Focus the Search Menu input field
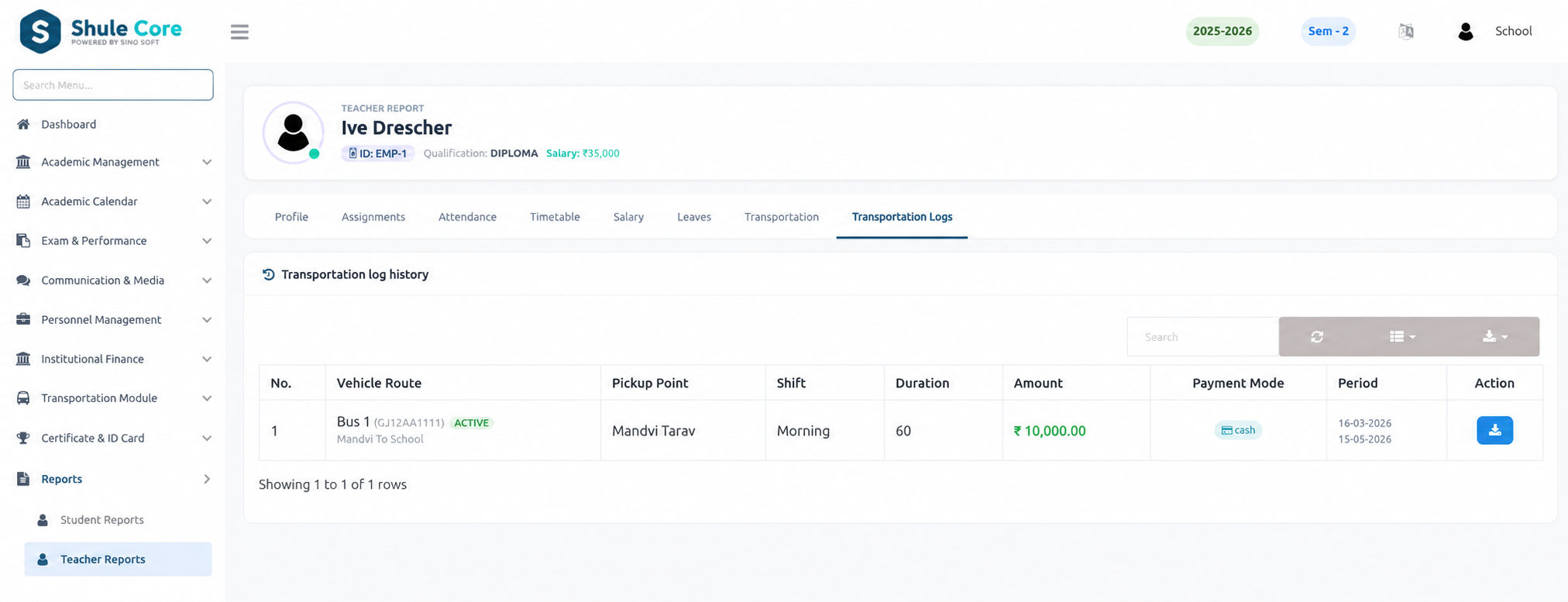Image resolution: width=1568 pixels, height=602 pixels. coord(113,85)
